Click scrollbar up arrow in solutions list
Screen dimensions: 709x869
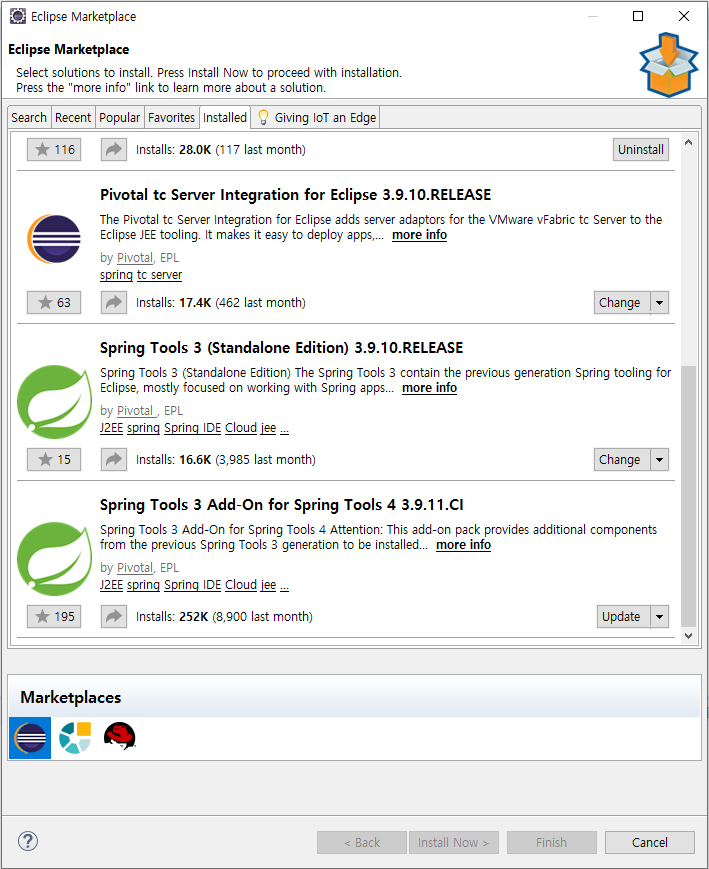click(688, 142)
